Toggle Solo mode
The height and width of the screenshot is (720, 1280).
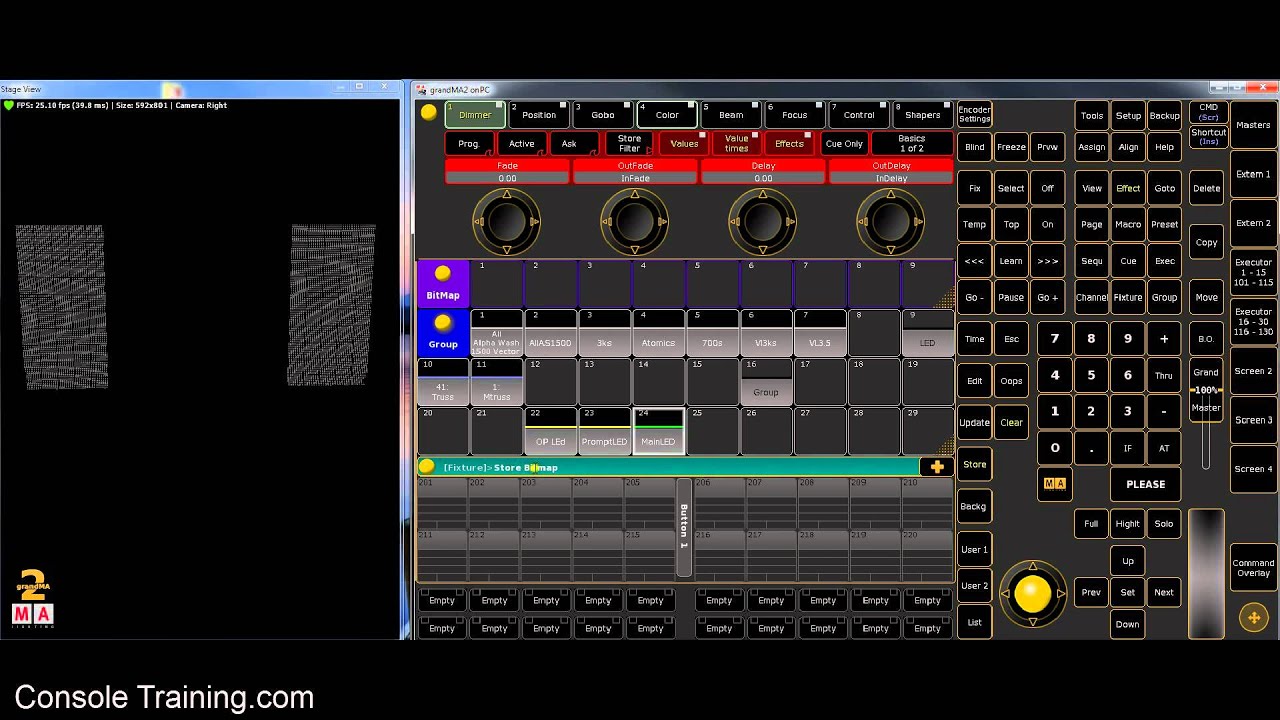click(x=1164, y=524)
